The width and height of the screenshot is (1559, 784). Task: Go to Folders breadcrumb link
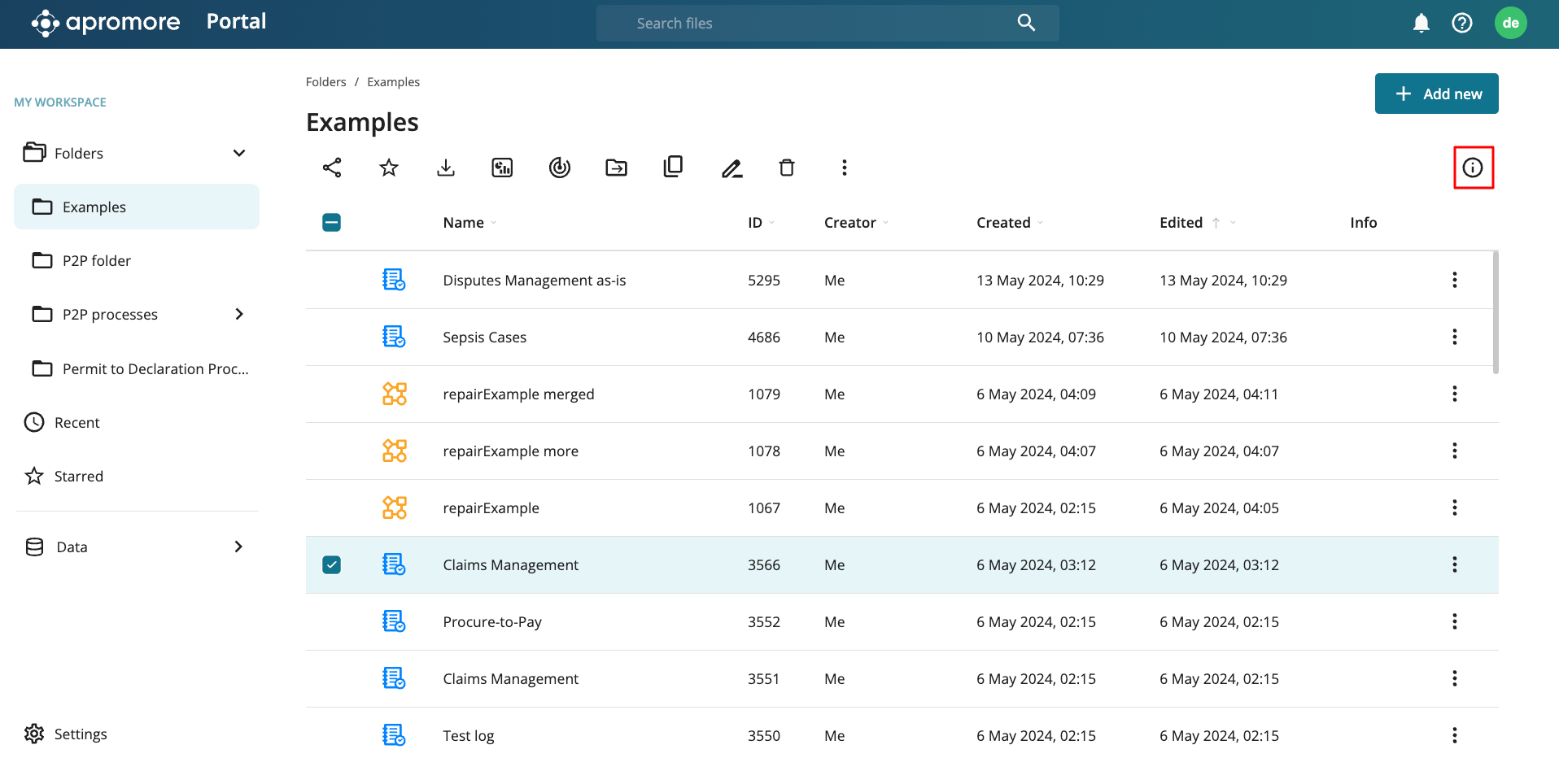pyautogui.click(x=325, y=82)
